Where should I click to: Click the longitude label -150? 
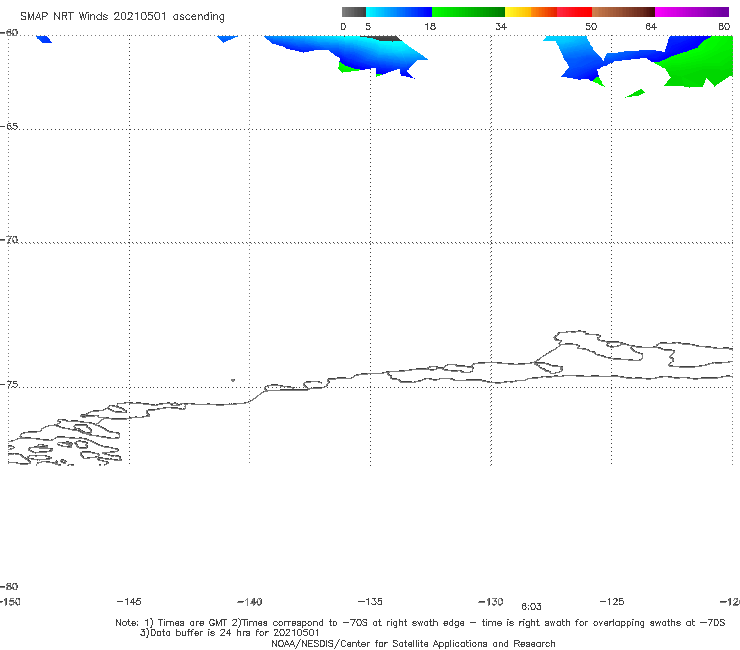pos(10,601)
